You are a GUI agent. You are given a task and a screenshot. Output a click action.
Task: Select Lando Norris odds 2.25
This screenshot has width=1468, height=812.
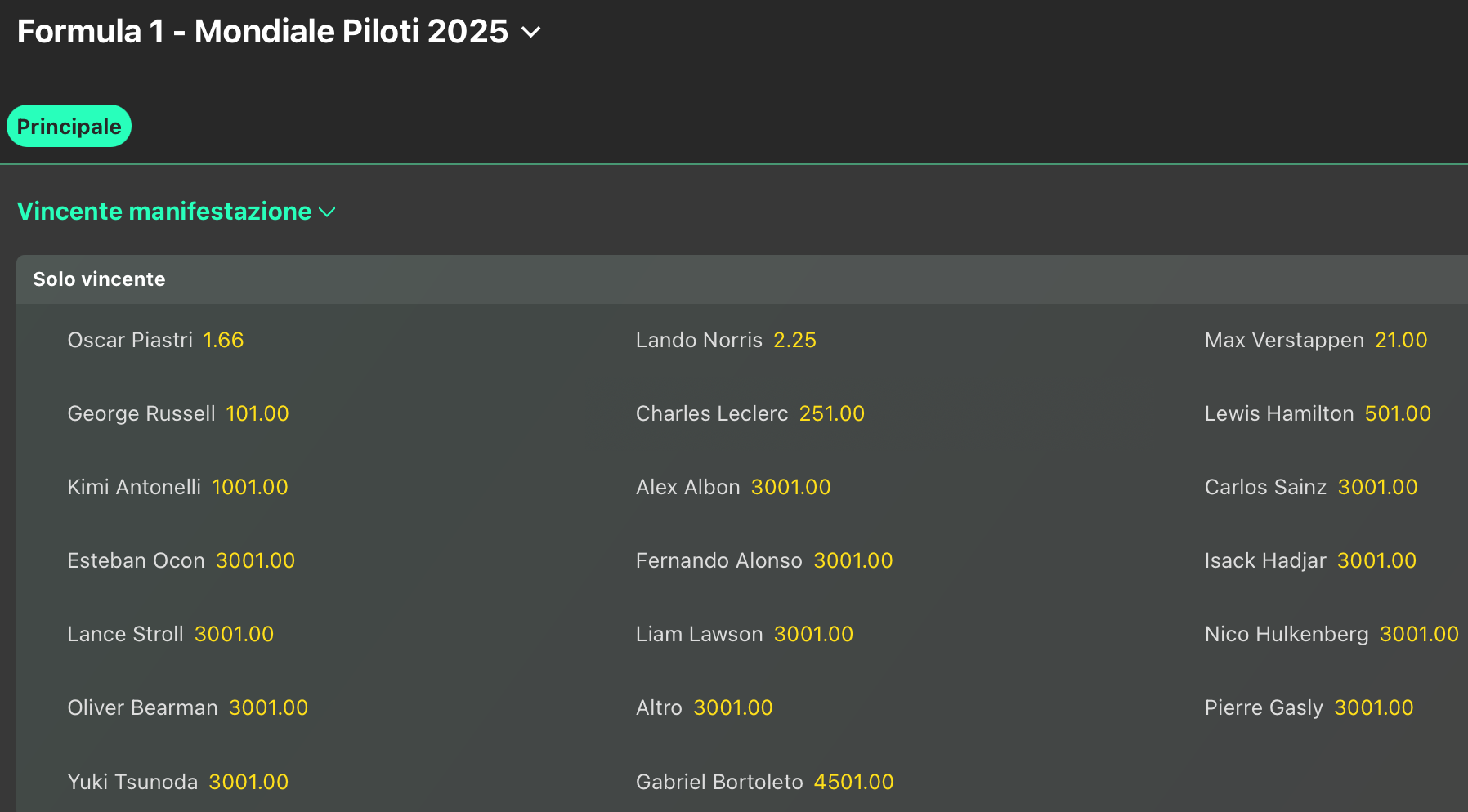point(794,341)
